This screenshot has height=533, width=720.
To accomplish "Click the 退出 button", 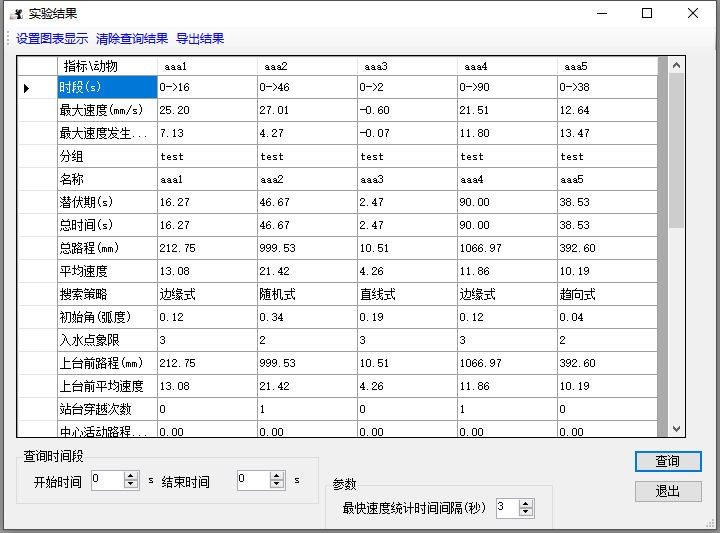I will (668, 491).
